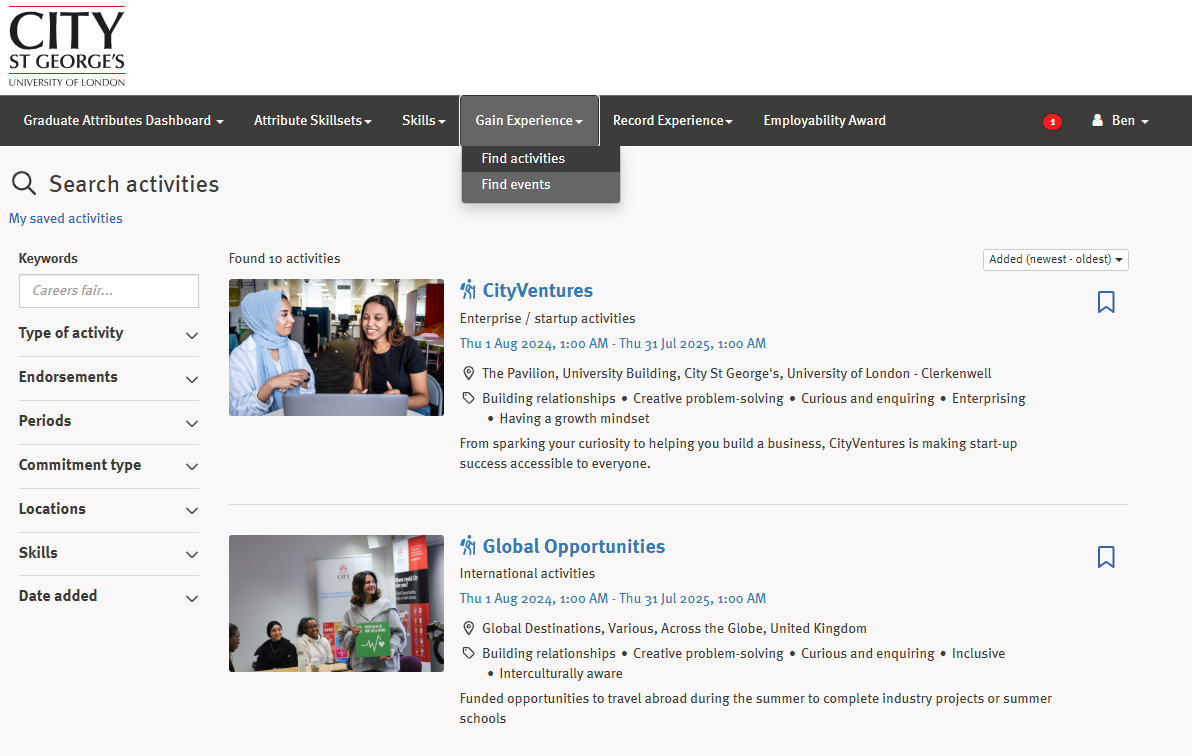
Task: Click the Enterprising skill tag
Action: (988, 399)
